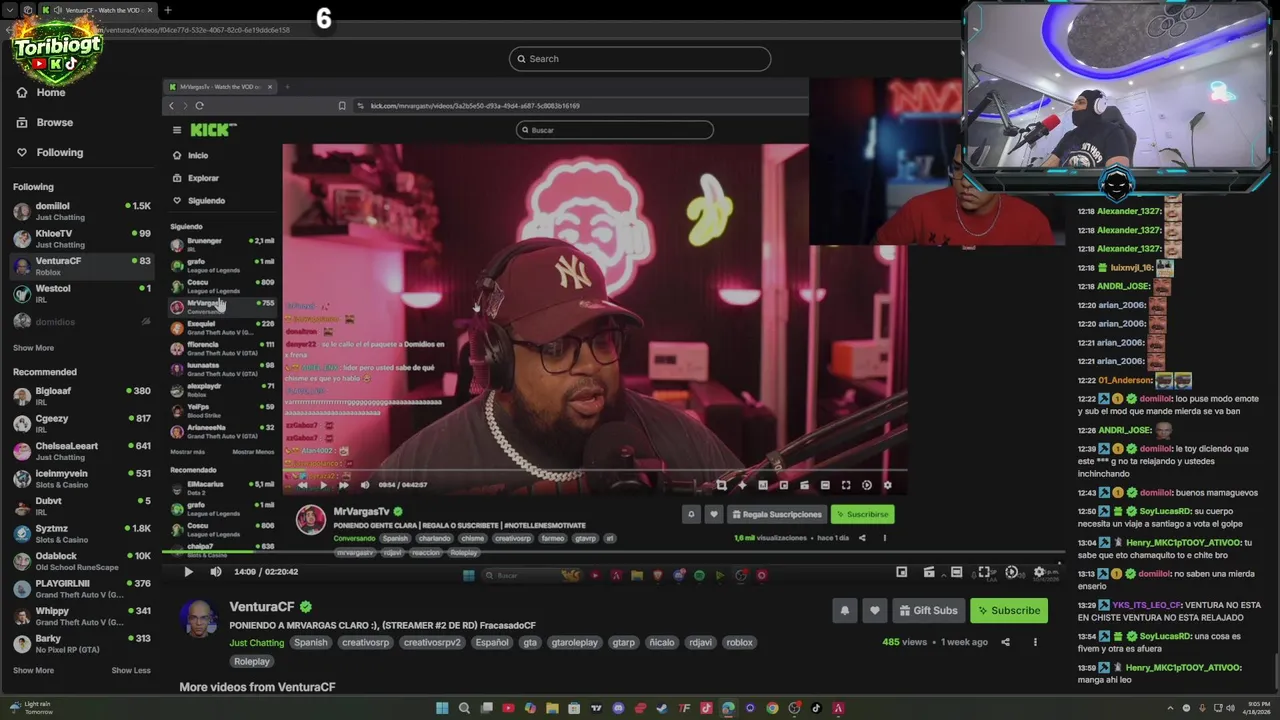Open the player settings gear
Viewport: 1280px width, 720px height.
(x=1039, y=572)
